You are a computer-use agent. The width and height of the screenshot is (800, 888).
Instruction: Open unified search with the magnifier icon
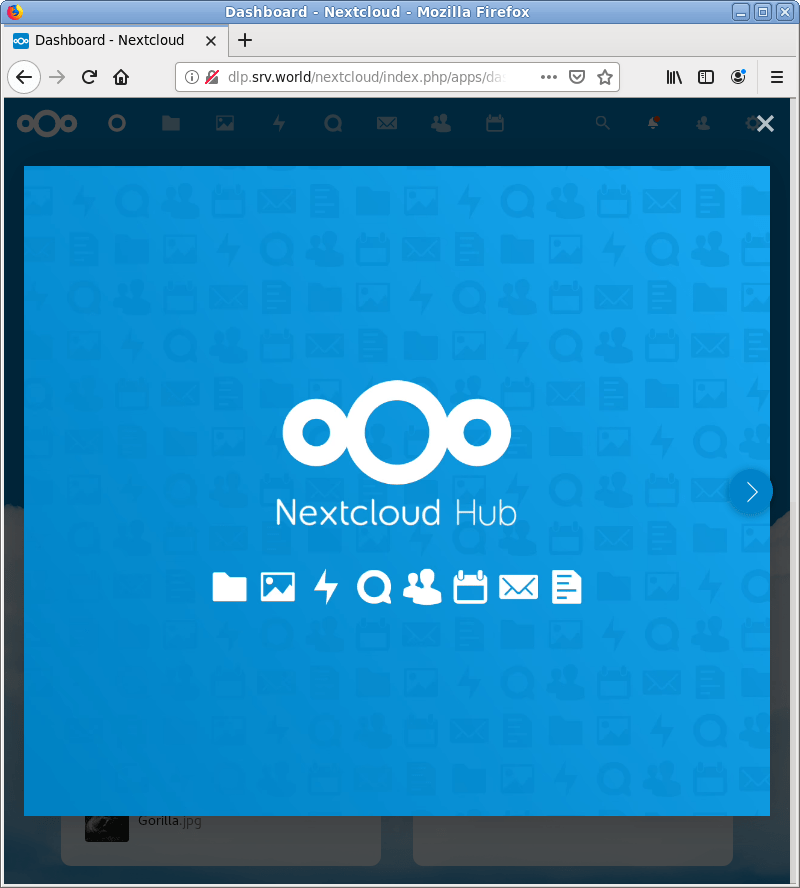pyautogui.click(x=602, y=122)
